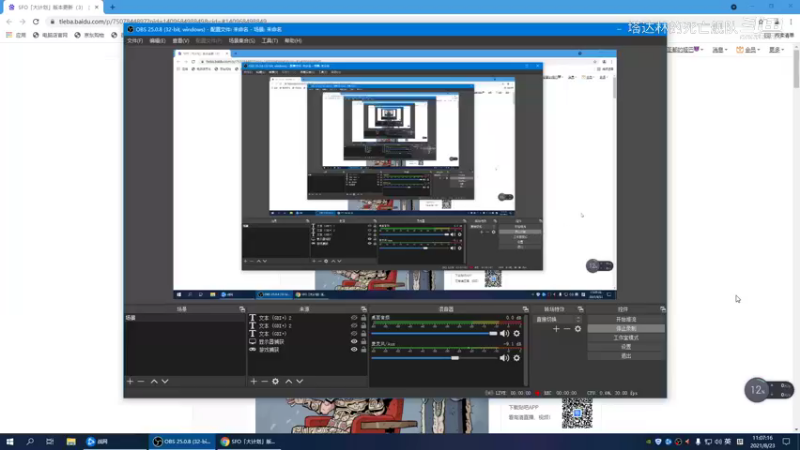Move the scene down in the Scenes panel
This screenshot has height=450, width=800.
coord(165,381)
